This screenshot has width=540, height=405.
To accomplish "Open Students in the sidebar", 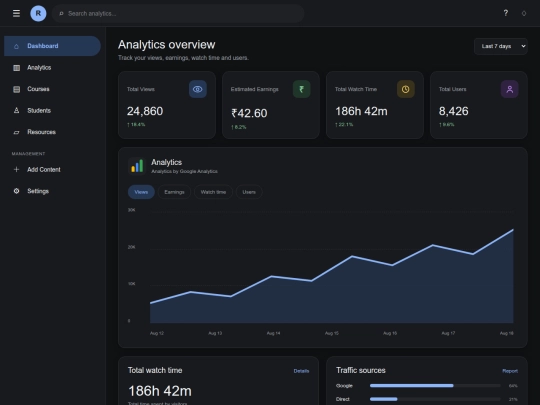I will pos(52,111).
